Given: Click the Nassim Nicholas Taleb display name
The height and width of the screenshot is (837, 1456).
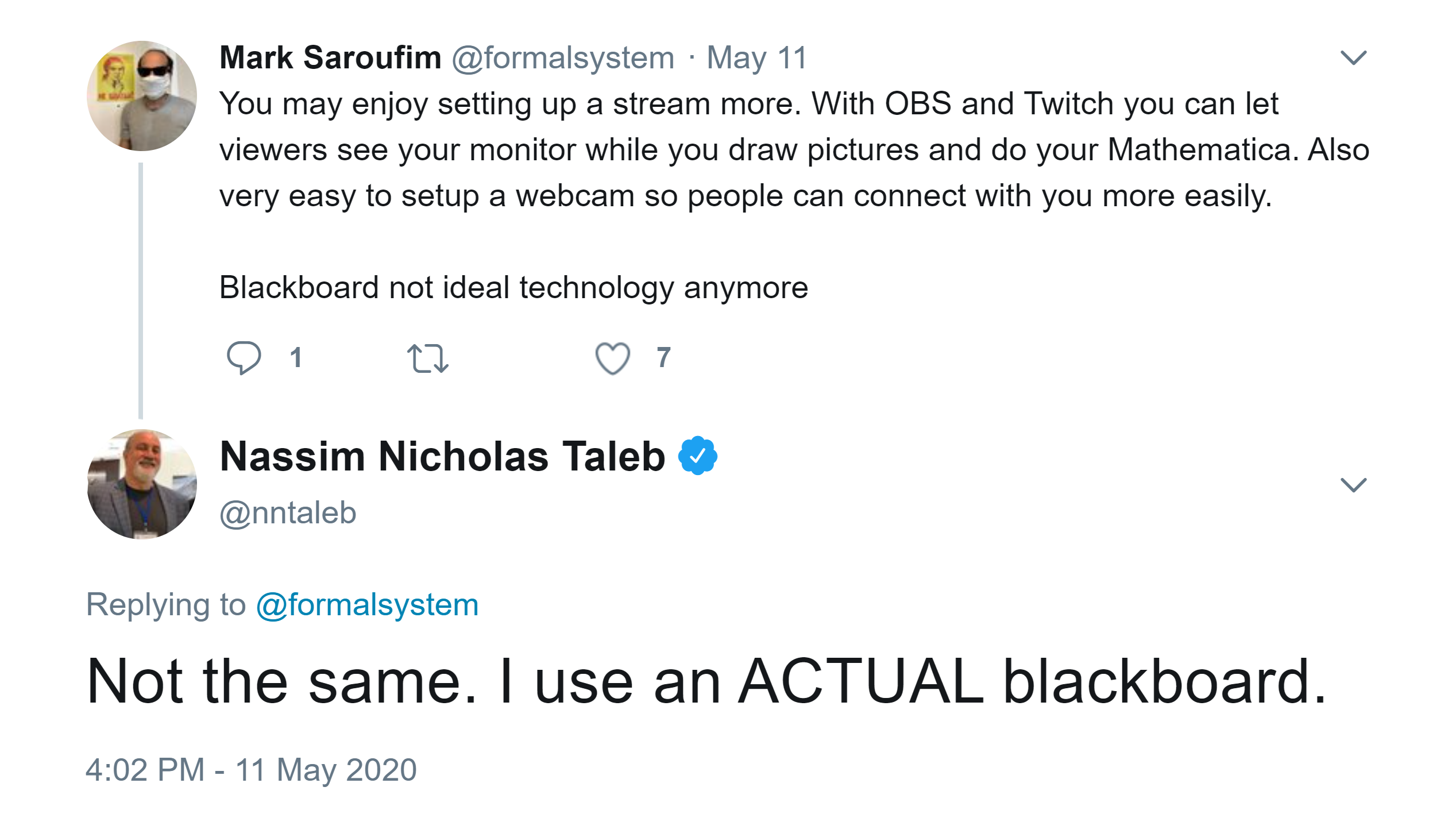Looking at the screenshot, I should tap(442, 457).
